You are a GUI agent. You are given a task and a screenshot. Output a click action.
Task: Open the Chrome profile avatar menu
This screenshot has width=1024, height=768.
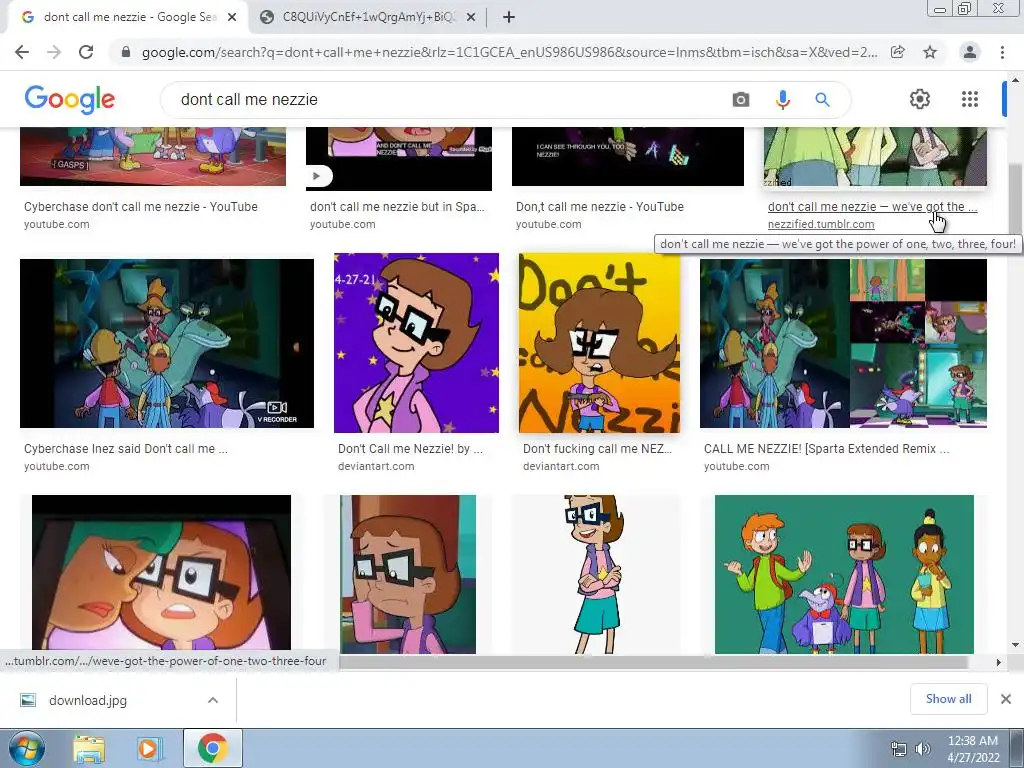[x=970, y=52]
